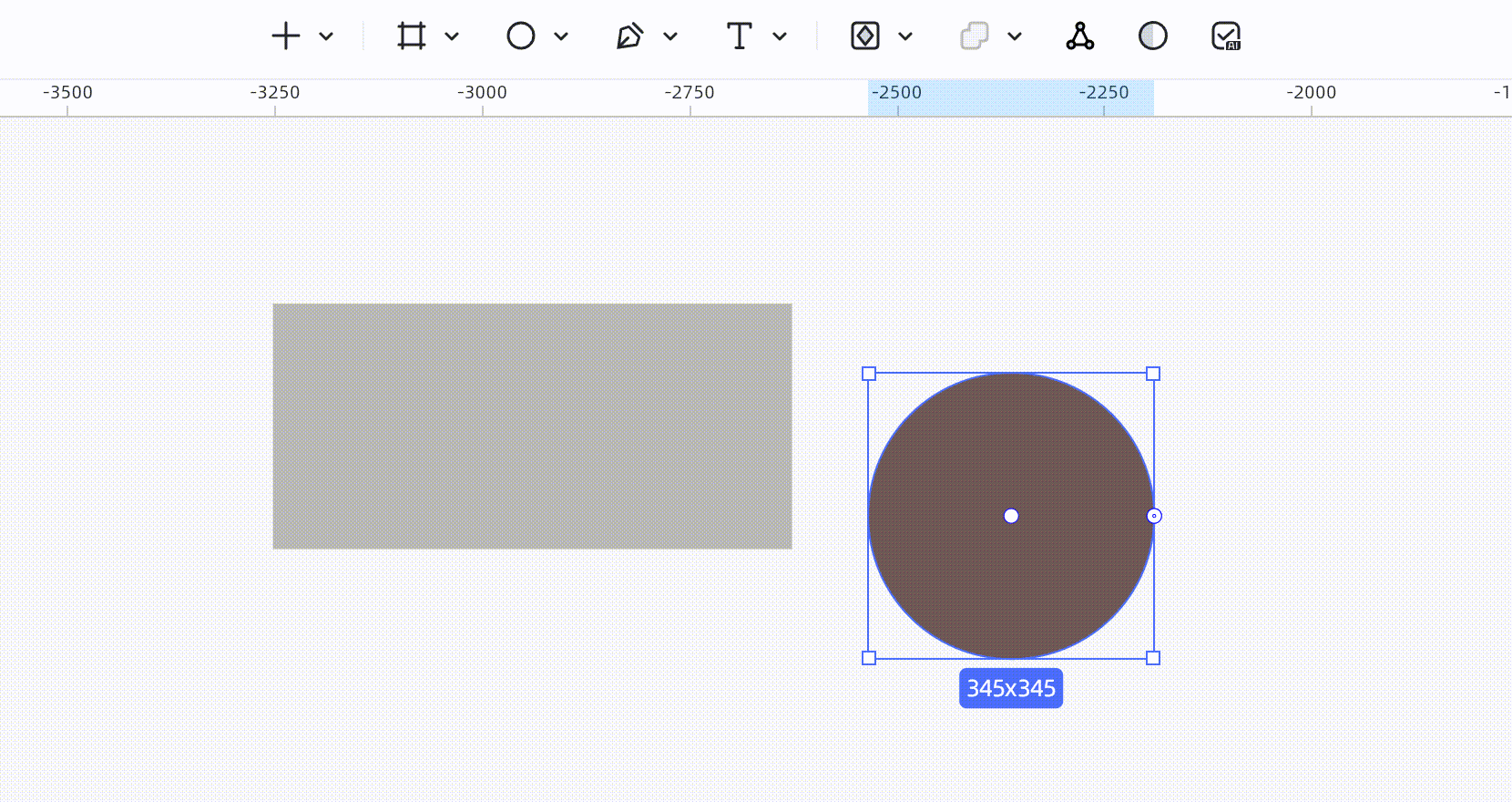Open the shape tool dropdown chevron

561,36
